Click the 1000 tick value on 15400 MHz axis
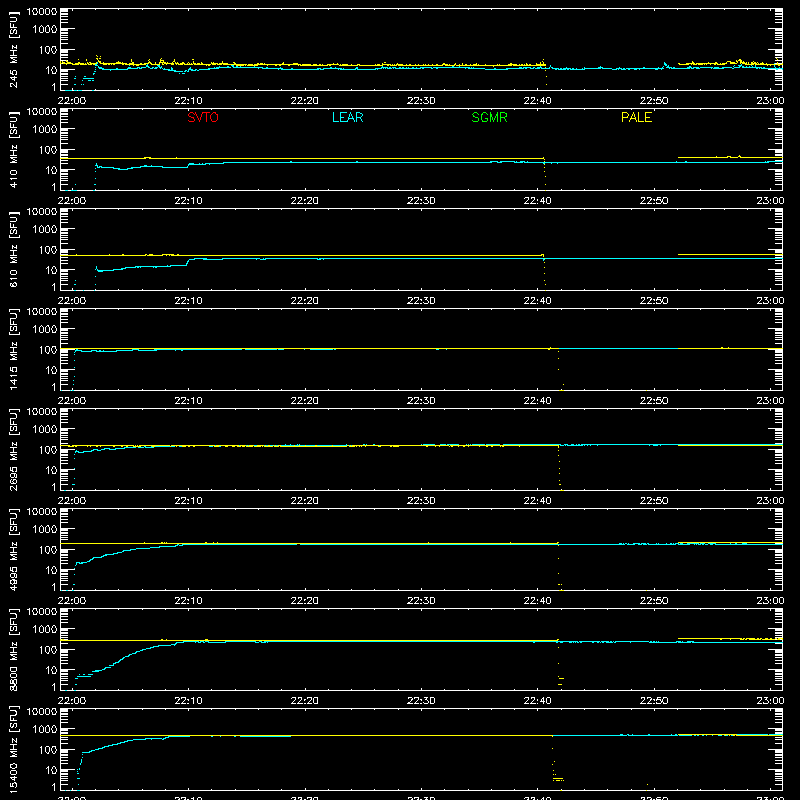Screen dimensions: 800x800 45,729
